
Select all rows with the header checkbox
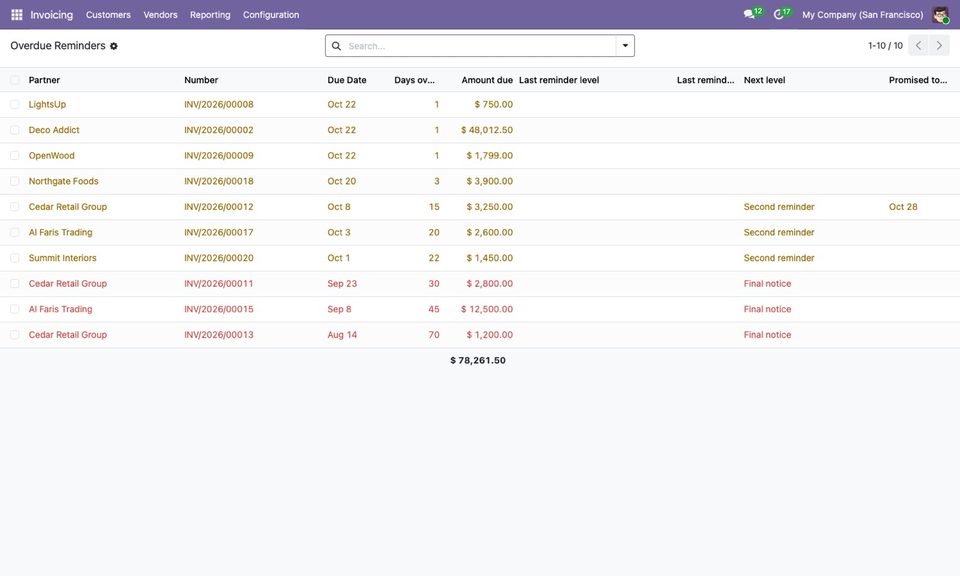point(15,80)
